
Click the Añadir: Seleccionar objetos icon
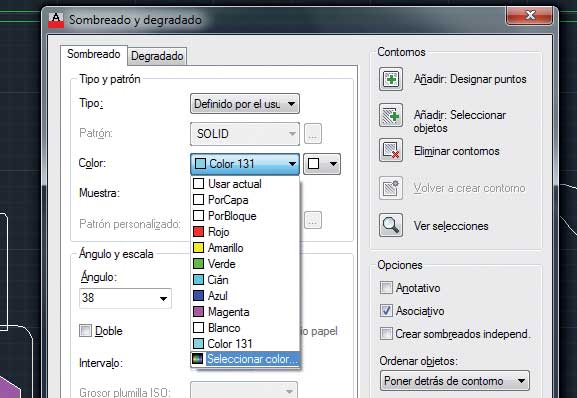click(x=391, y=116)
